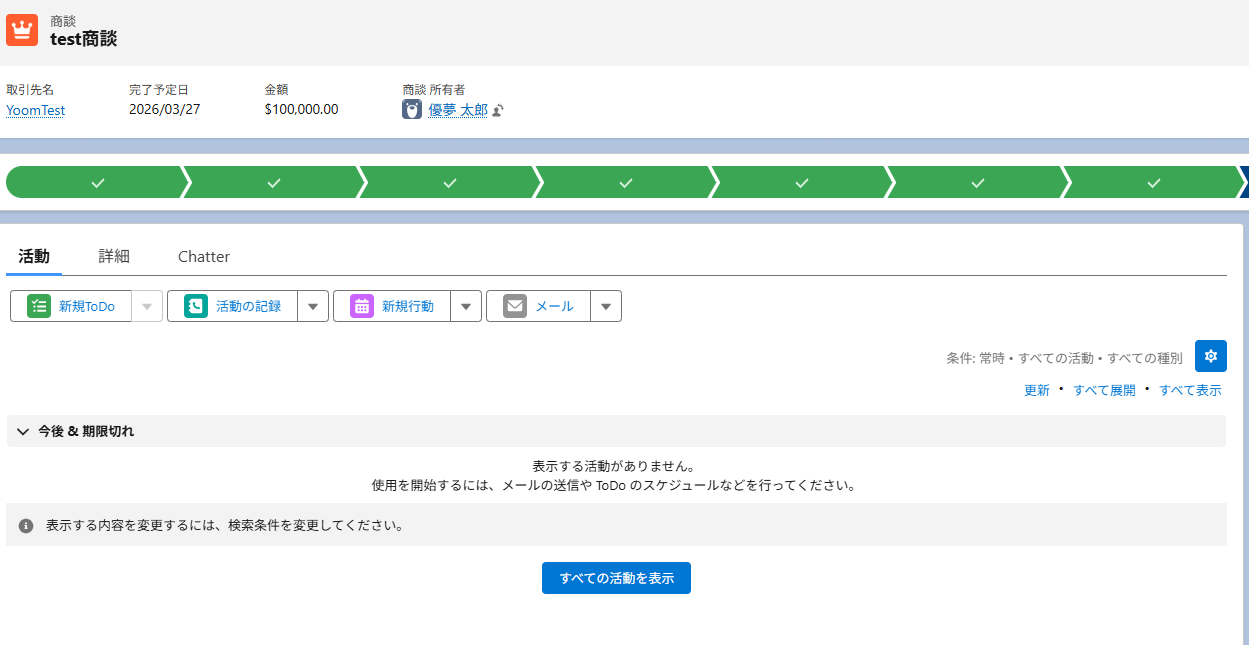Select the first completed stage in path
Image resolution: width=1249 pixels, height=645 pixels.
pos(96,183)
